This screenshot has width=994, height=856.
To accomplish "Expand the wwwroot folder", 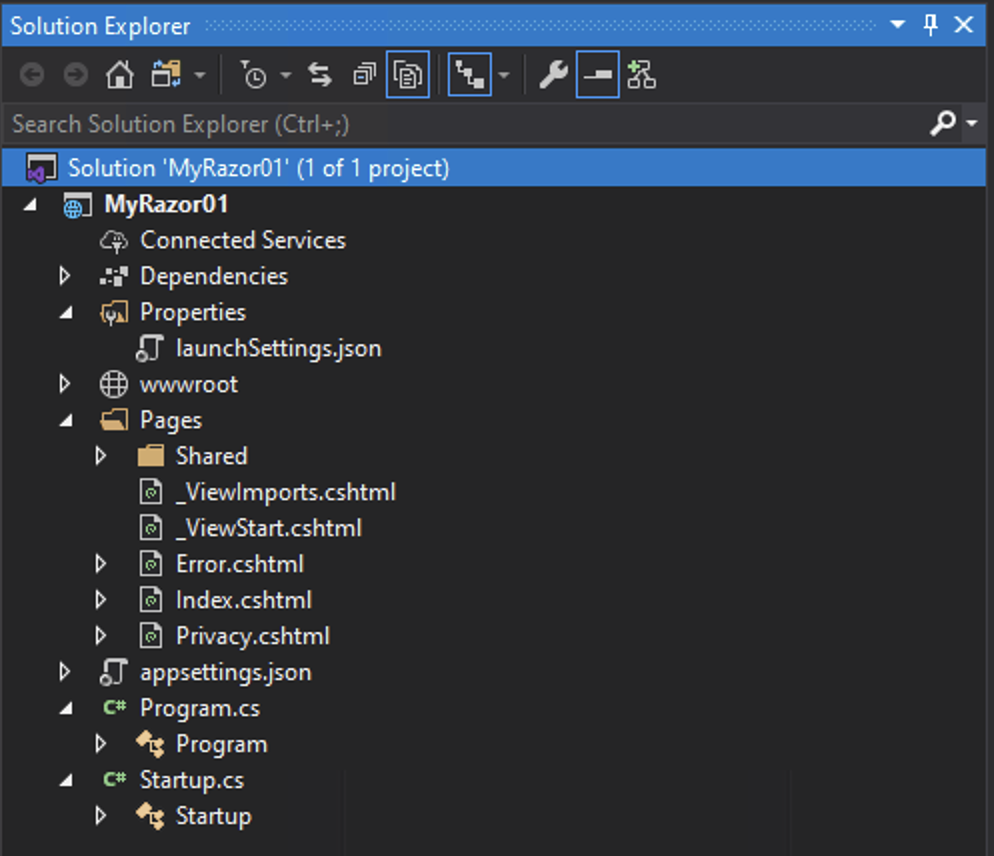I will coord(64,383).
